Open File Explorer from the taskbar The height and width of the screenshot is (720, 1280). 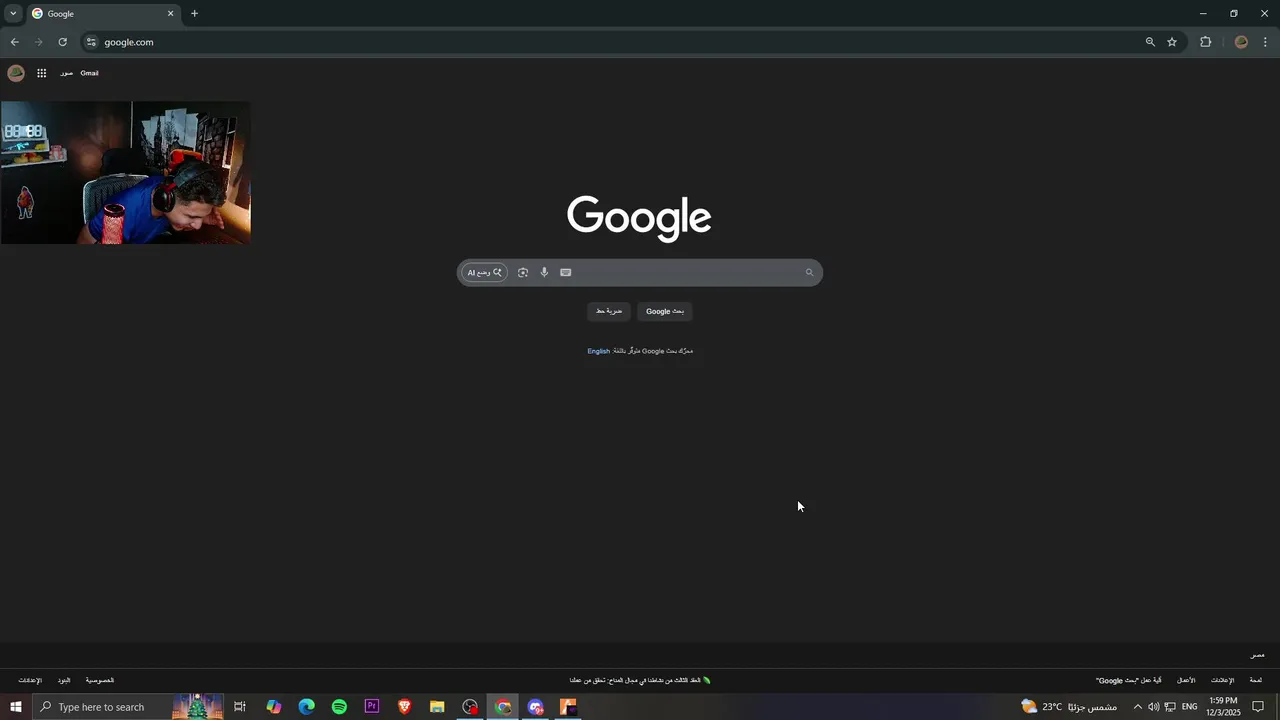(x=437, y=707)
